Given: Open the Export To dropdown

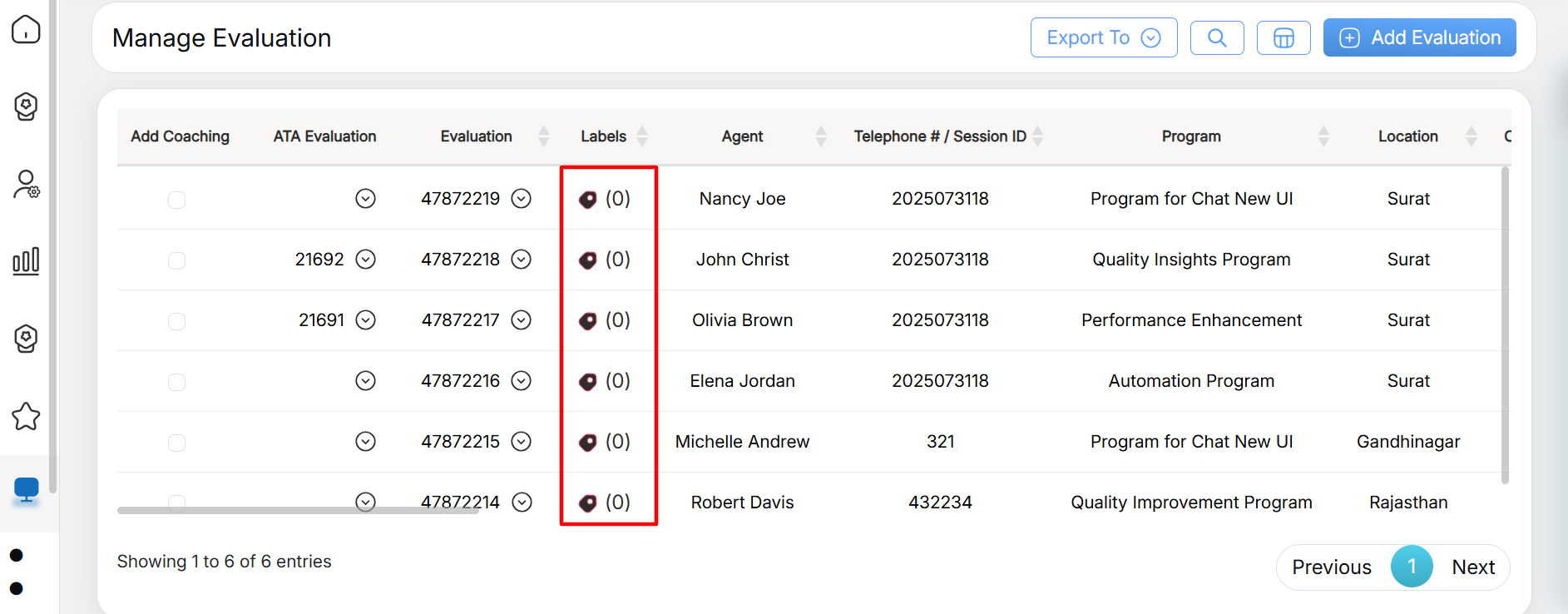Looking at the screenshot, I should click(x=1103, y=37).
